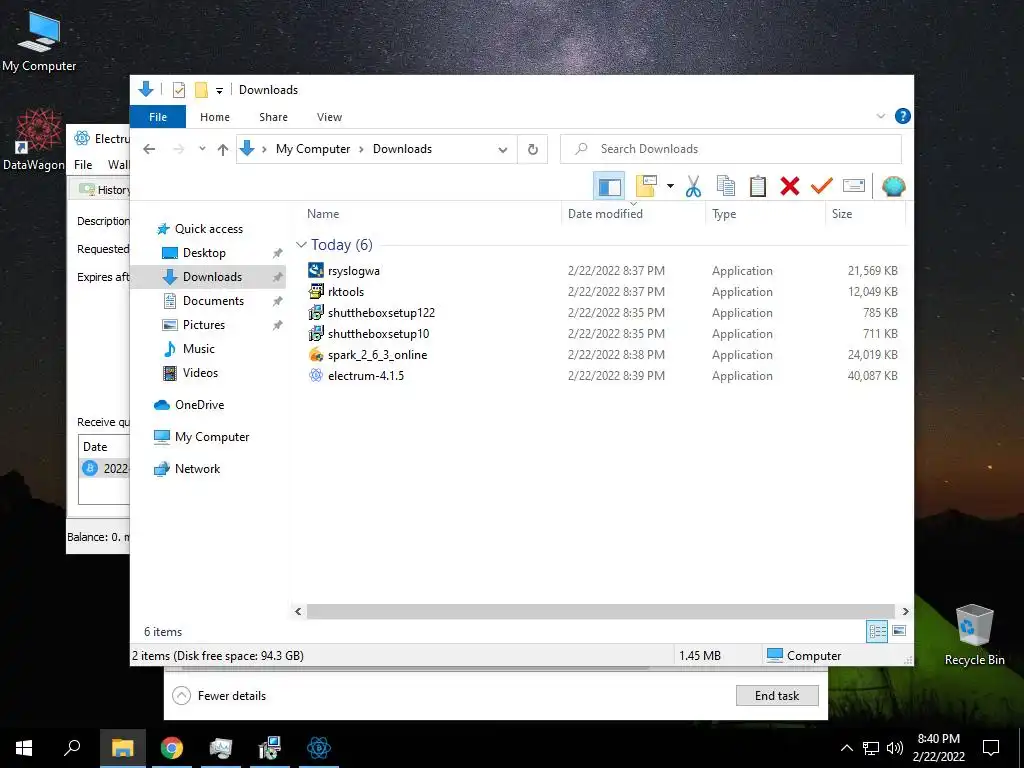Viewport: 1024px width, 768px height.
Task: Collapse the Today (6) group
Action: point(301,245)
